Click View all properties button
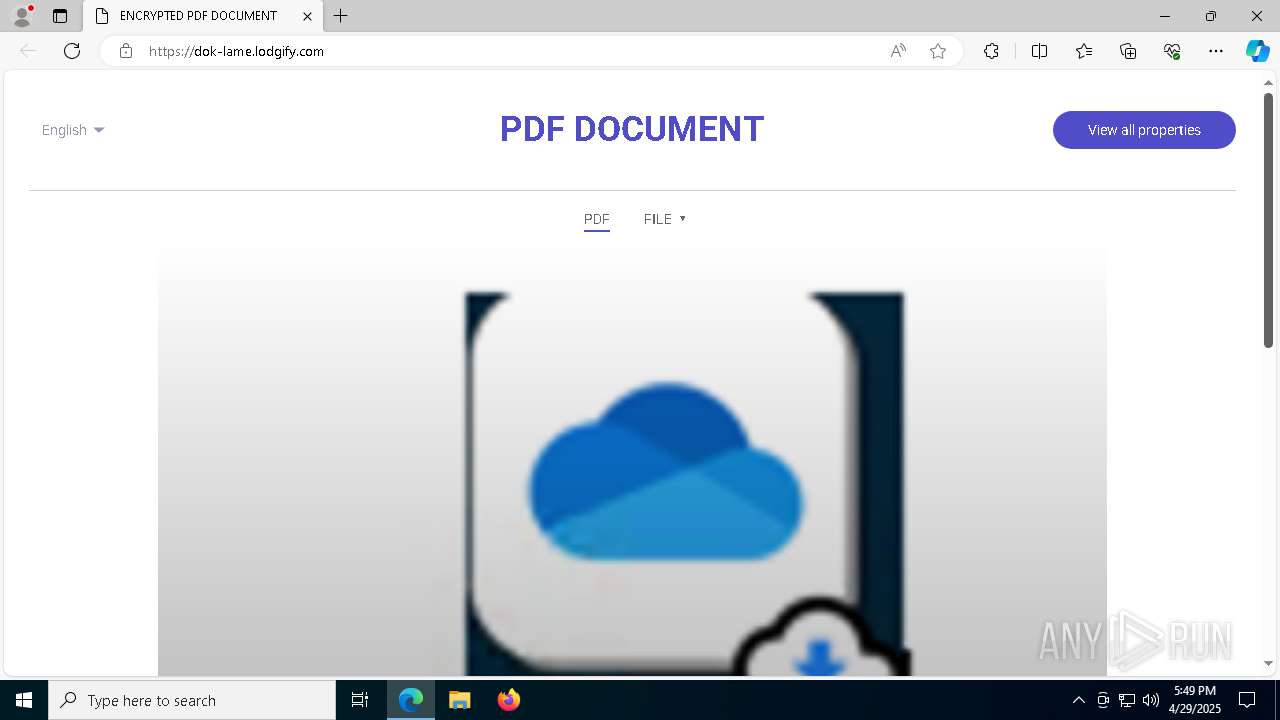The width and height of the screenshot is (1280, 720). point(1144,130)
